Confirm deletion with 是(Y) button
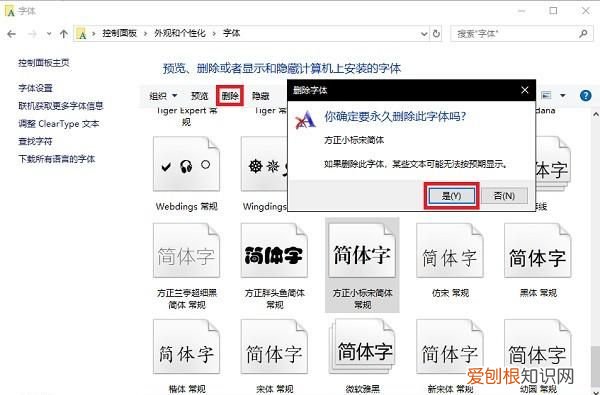600x395 pixels. (452, 196)
